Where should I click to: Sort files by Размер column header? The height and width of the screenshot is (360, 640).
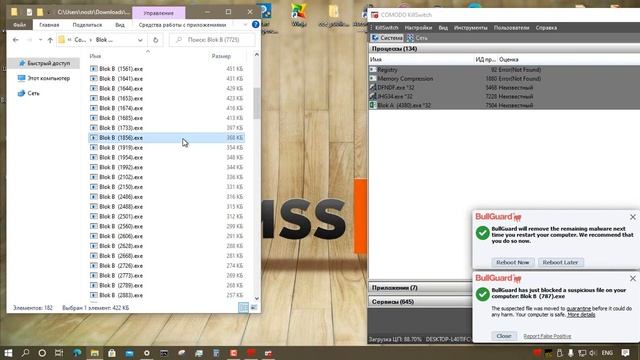click(221, 56)
